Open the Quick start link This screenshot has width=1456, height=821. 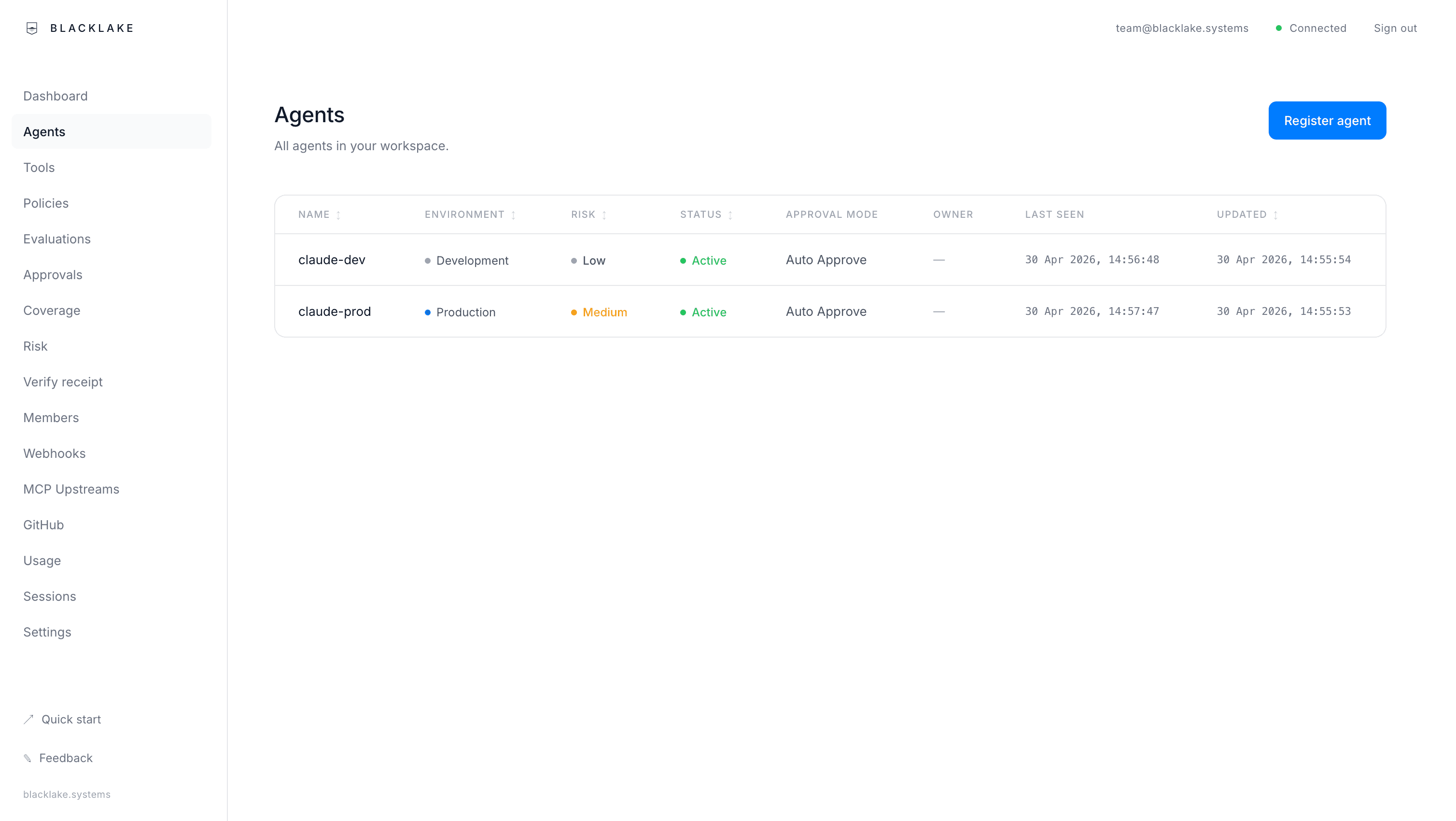pos(71,719)
